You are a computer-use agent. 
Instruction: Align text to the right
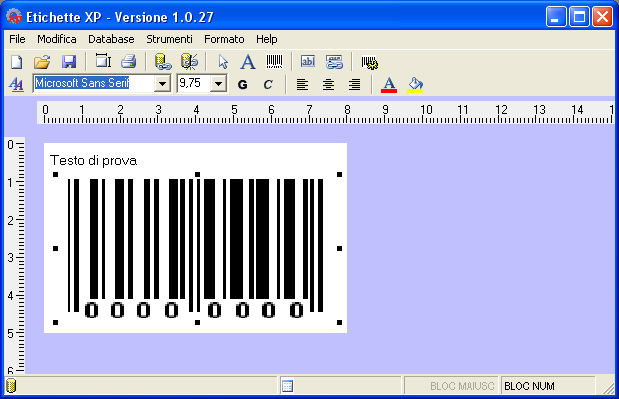click(x=355, y=84)
